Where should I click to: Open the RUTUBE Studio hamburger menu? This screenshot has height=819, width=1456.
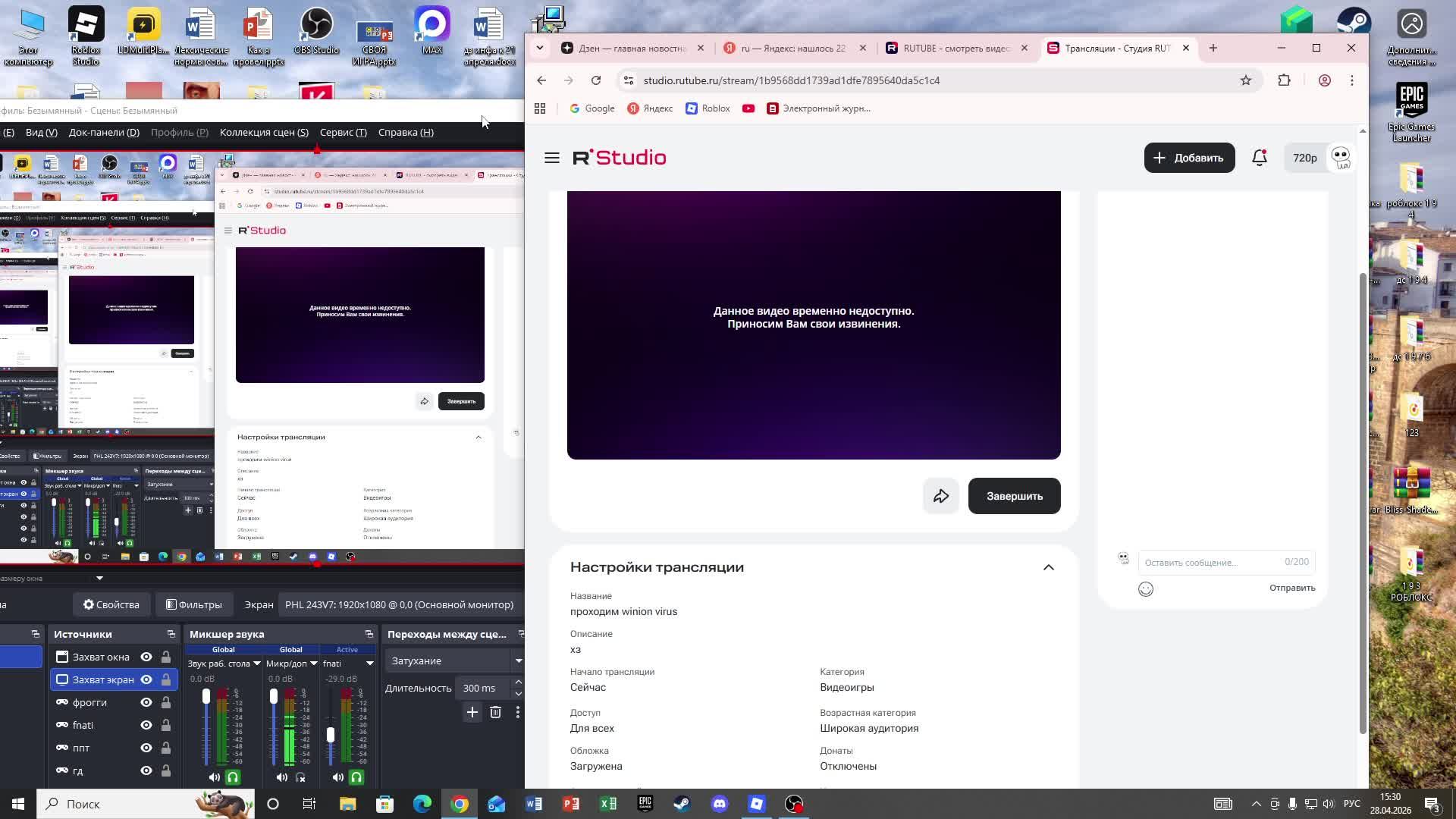(x=552, y=158)
